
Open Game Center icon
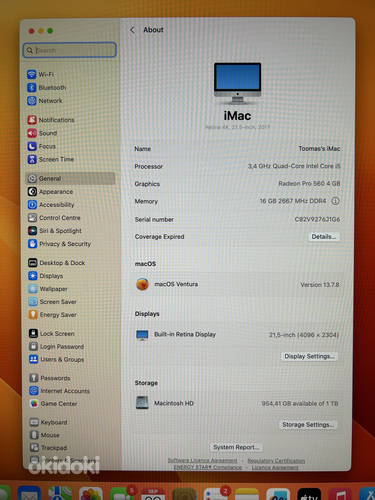tap(34, 403)
